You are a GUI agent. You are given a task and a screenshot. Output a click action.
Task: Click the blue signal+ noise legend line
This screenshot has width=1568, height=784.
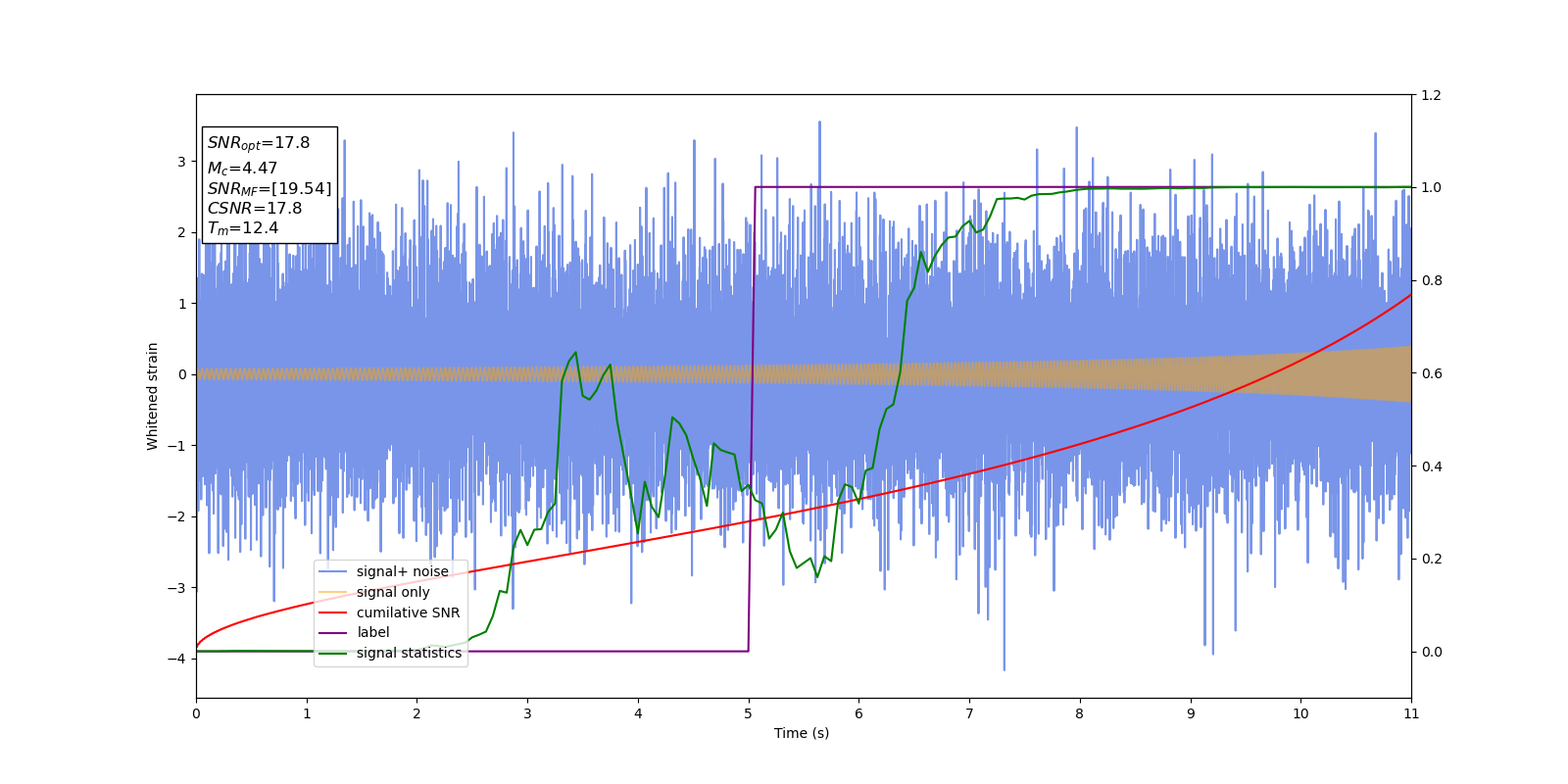(333, 572)
